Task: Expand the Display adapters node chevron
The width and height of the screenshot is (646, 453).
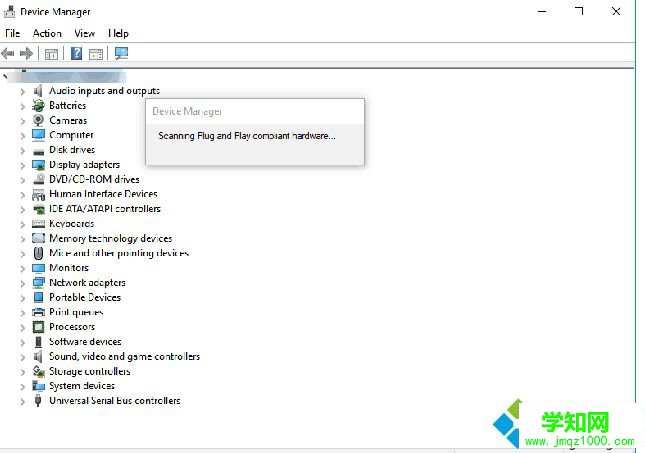Action: pos(23,165)
